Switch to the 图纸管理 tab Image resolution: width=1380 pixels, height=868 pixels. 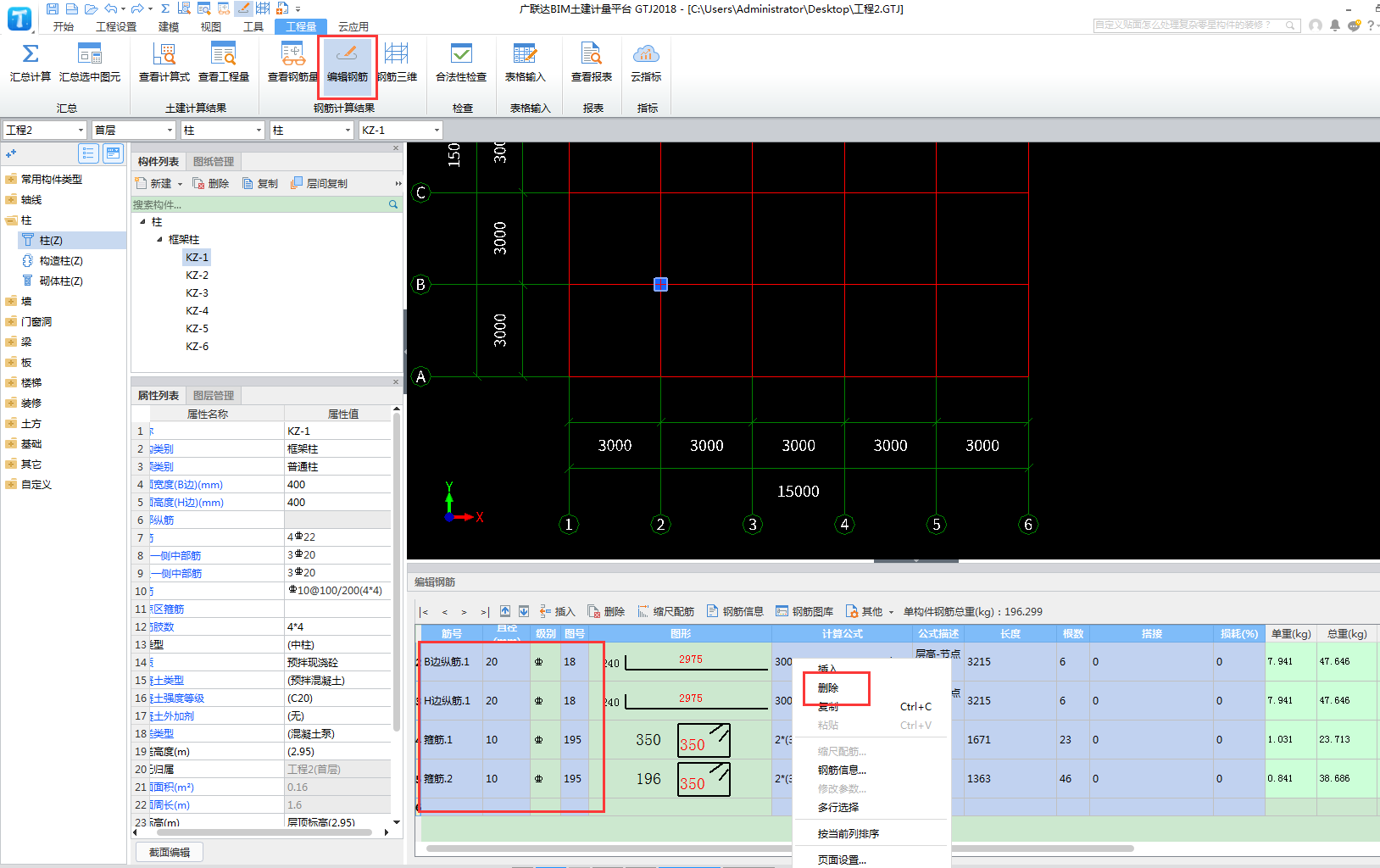point(214,161)
